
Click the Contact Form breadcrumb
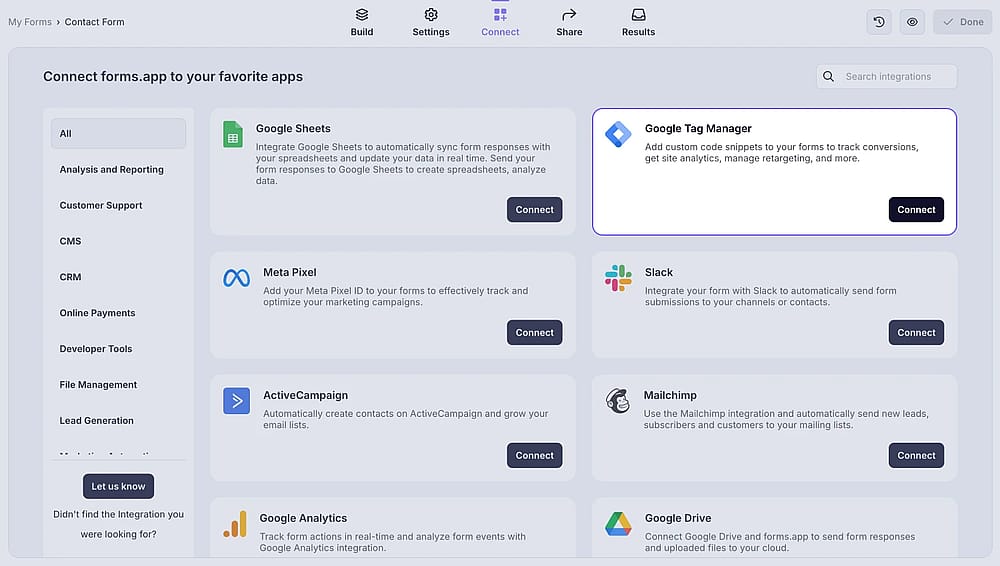94,22
